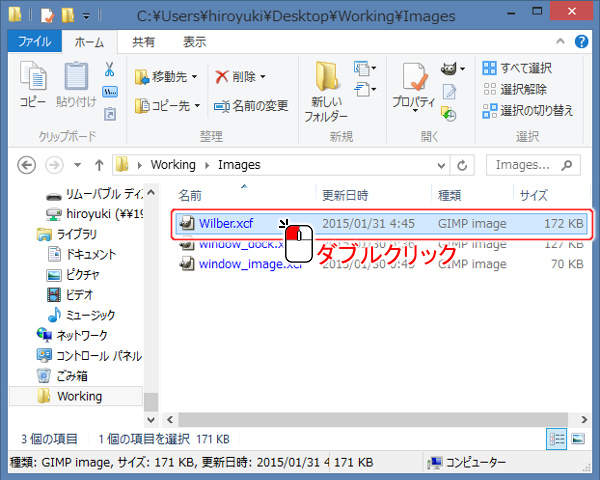
Task: Expand the address bar history dropdown
Action: coord(441,165)
